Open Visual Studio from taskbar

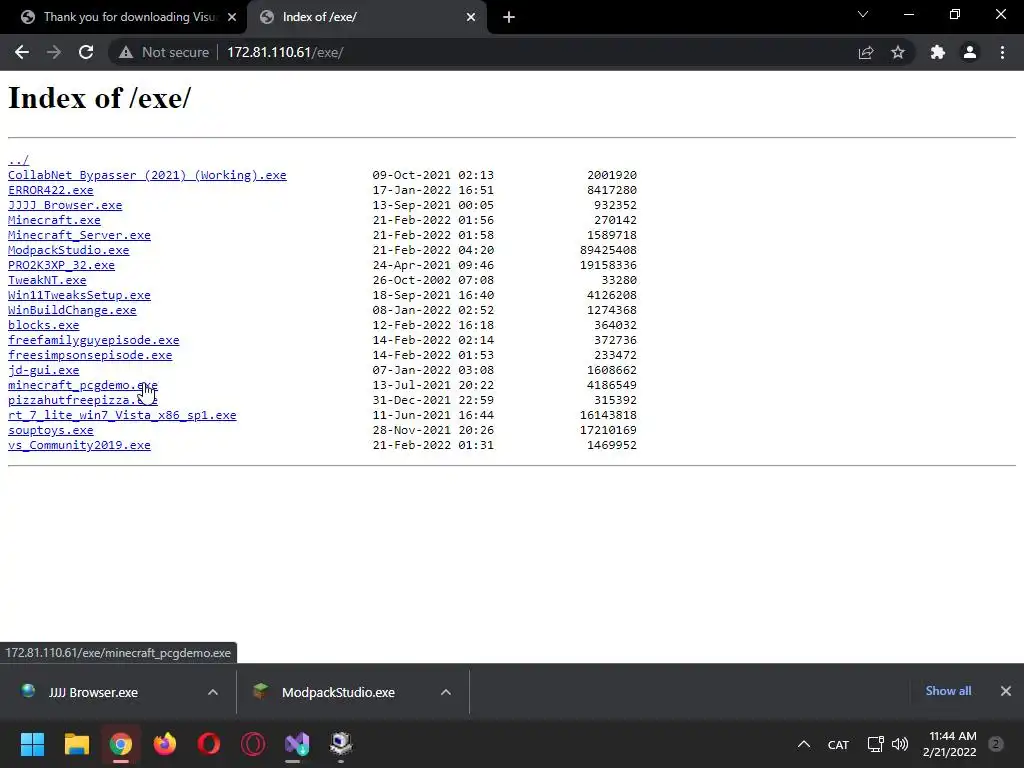pyautogui.click(x=297, y=744)
